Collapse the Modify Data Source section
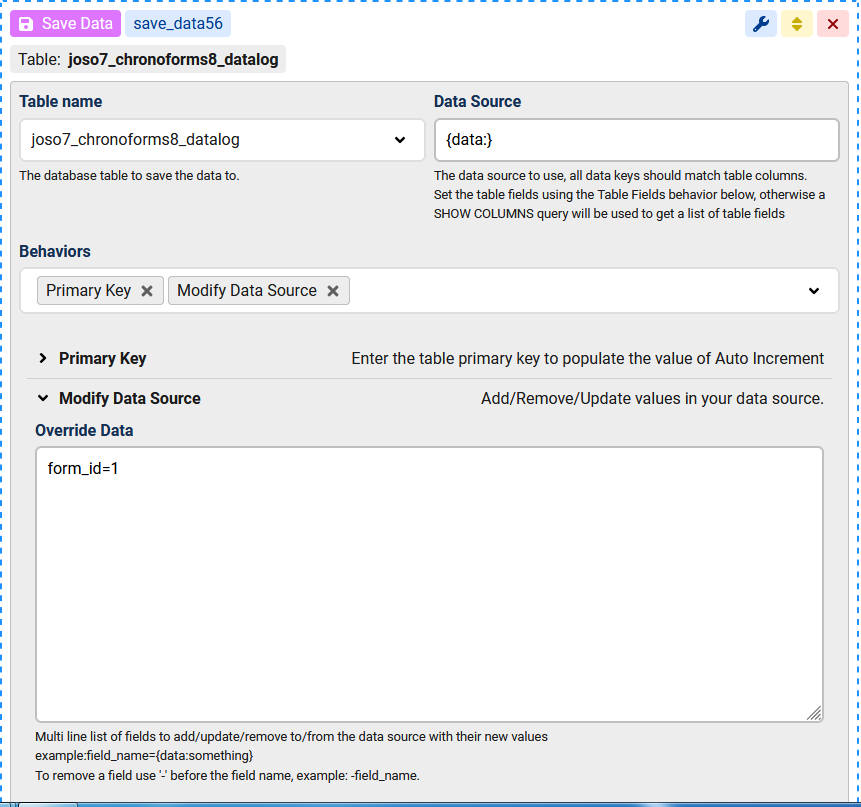Viewport: 861px width, 807px height. (x=129, y=398)
